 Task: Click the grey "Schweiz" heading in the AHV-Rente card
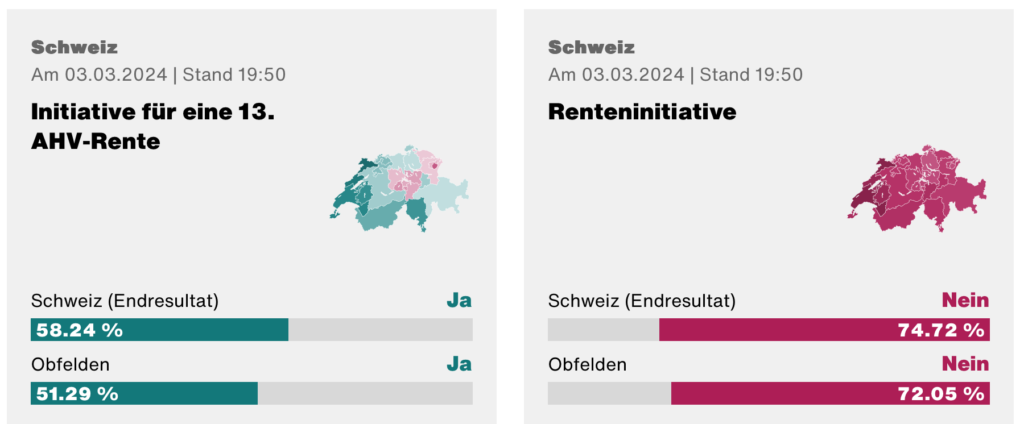[x=74, y=47]
